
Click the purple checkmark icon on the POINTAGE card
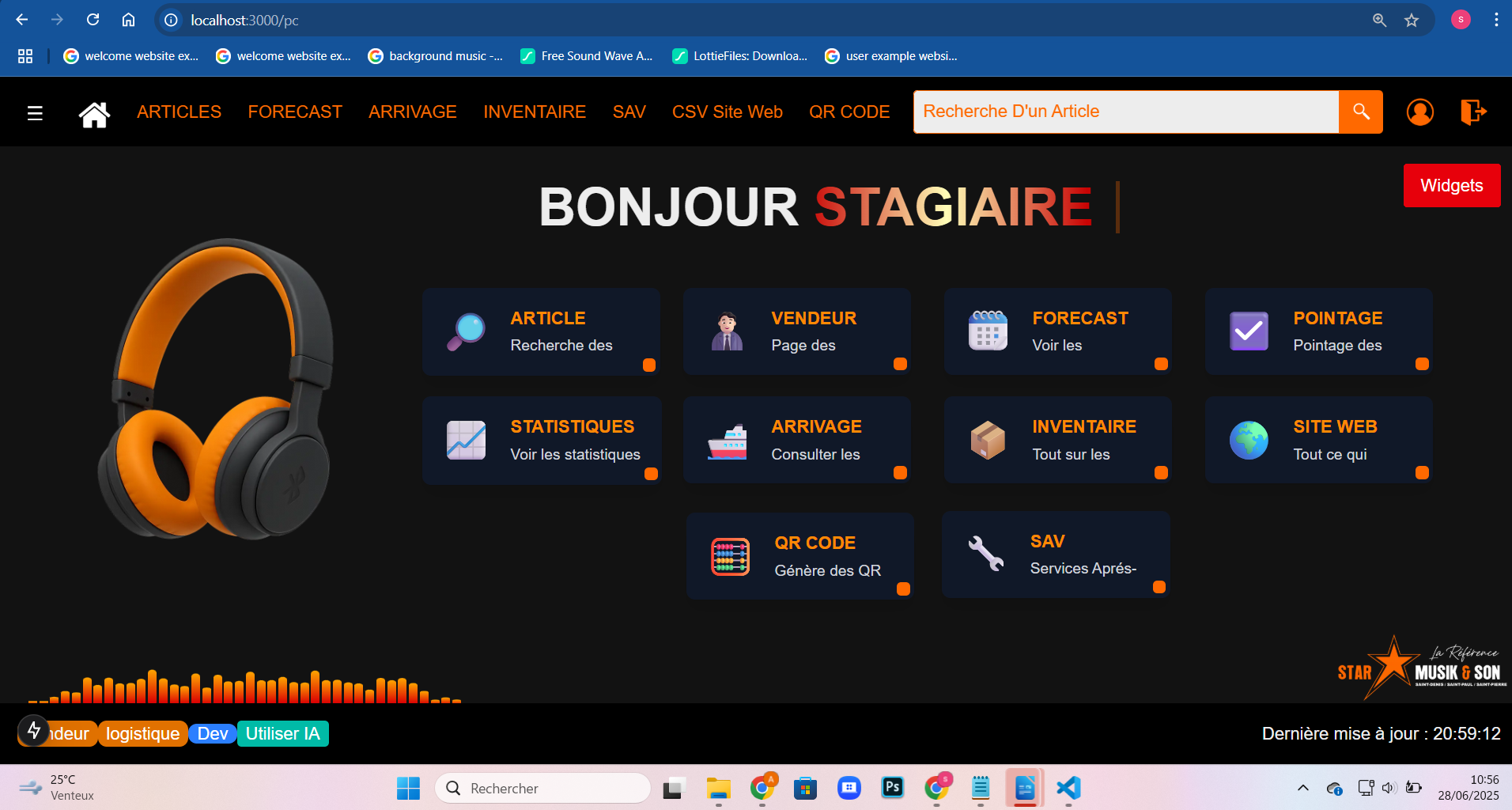pos(1248,331)
